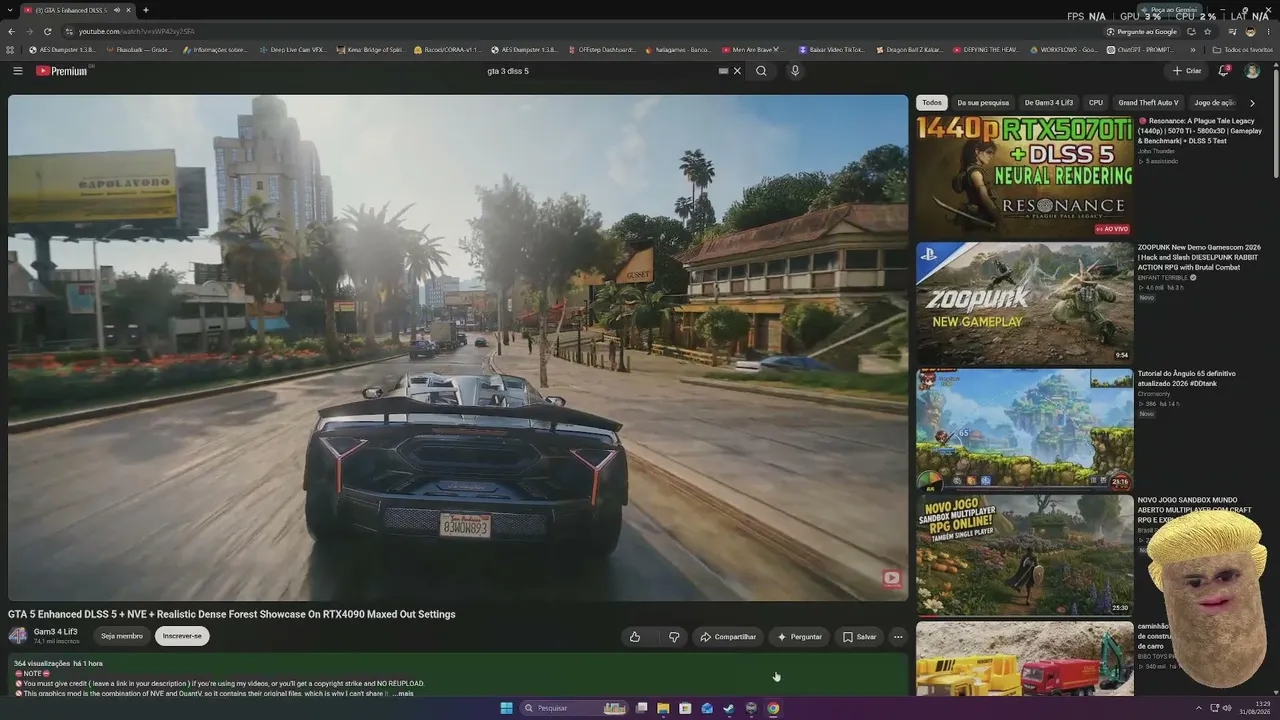Open more actions menu under the video
The height and width of the screenshot is (720, 1280).
point(898,637)
